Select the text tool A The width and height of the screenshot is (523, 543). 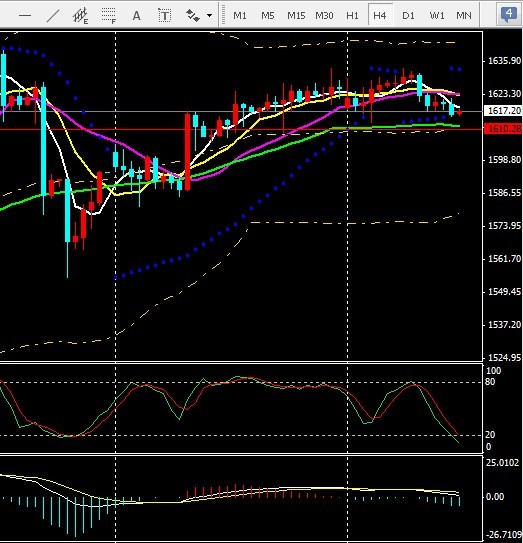click(136, 16)
